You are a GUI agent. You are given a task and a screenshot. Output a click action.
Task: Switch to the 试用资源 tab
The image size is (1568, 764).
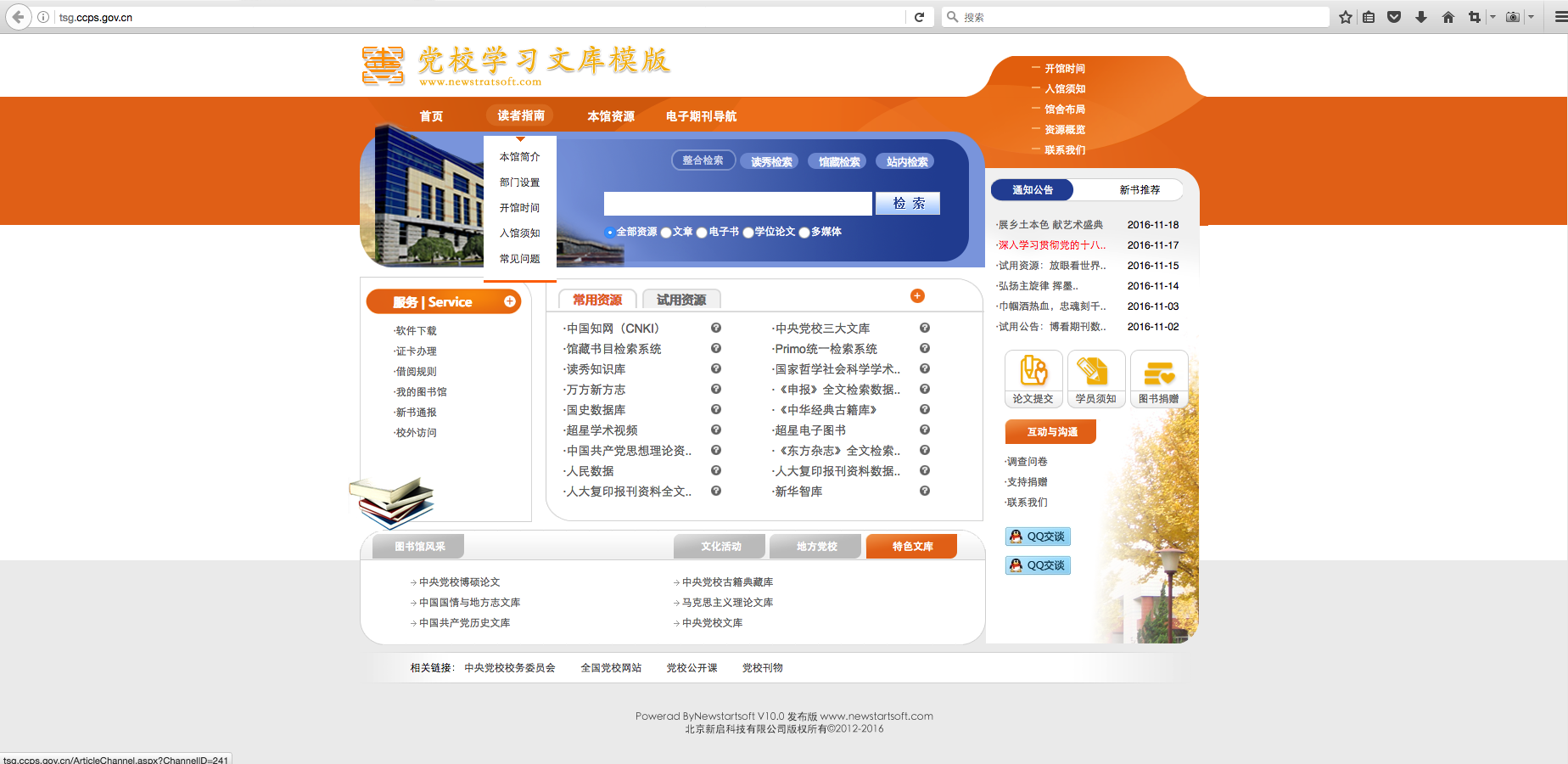[681, 300]
